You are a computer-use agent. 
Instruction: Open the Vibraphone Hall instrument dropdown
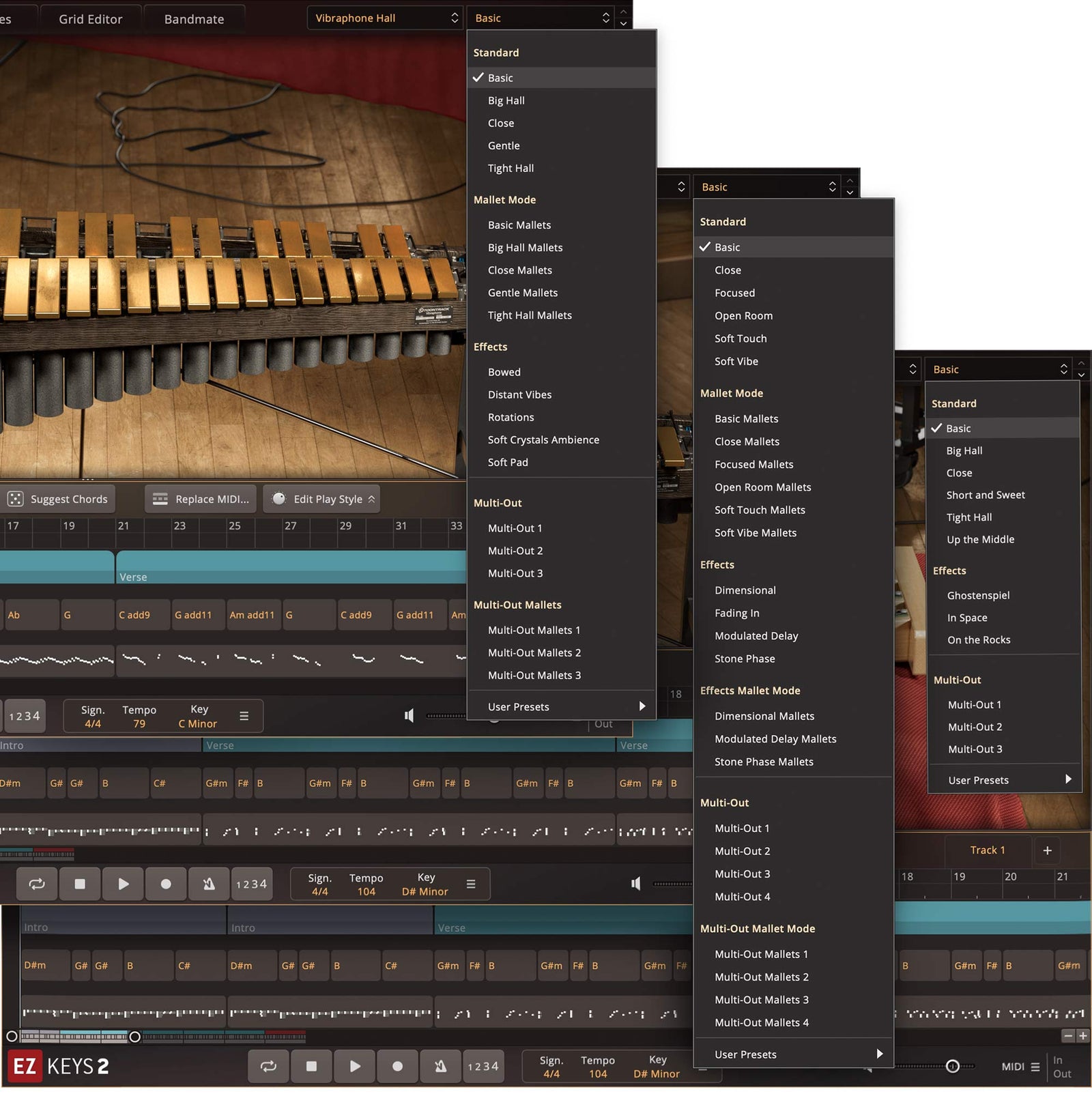(x=385, y=18)
